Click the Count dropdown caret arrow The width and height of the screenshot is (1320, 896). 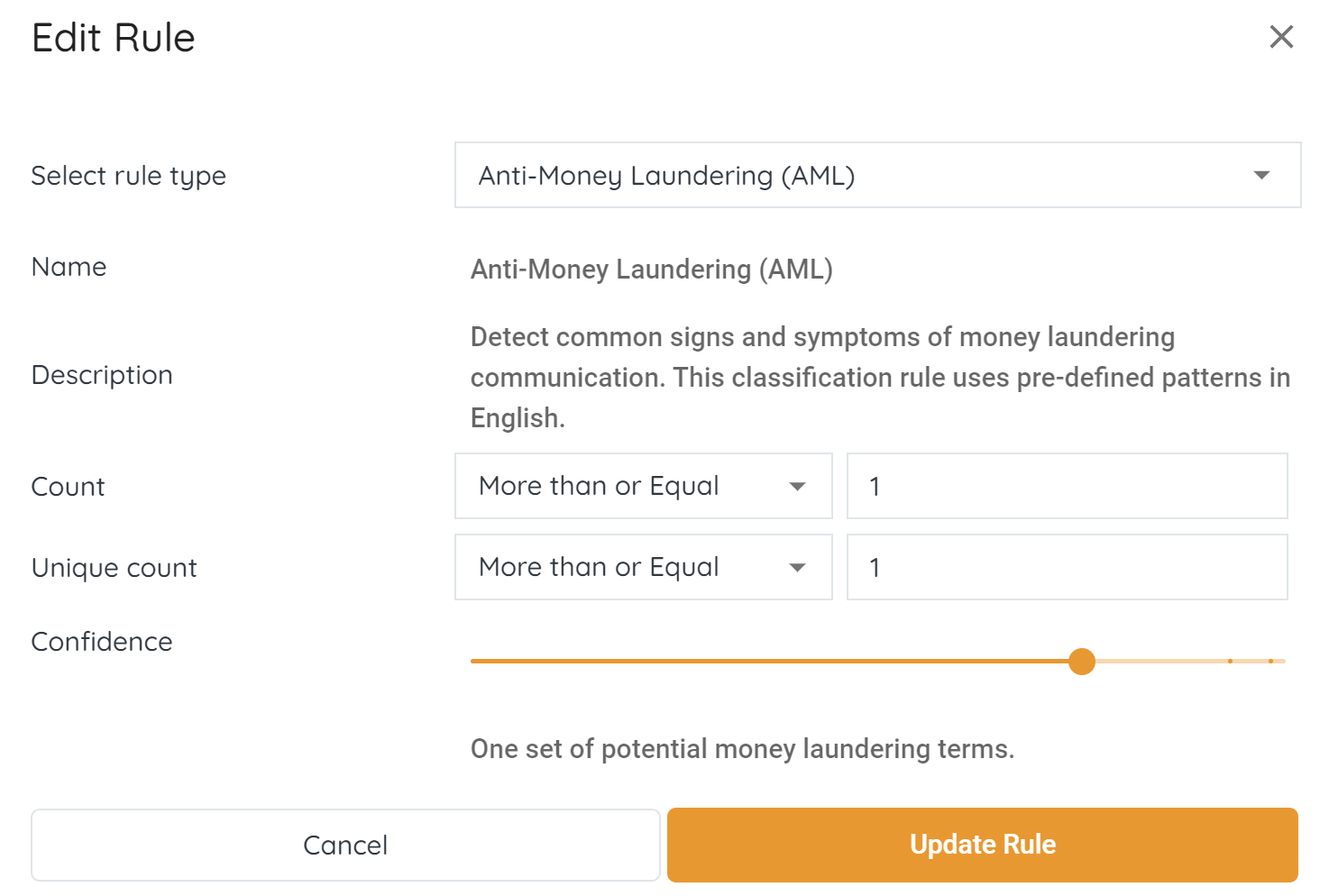(797, 487)
